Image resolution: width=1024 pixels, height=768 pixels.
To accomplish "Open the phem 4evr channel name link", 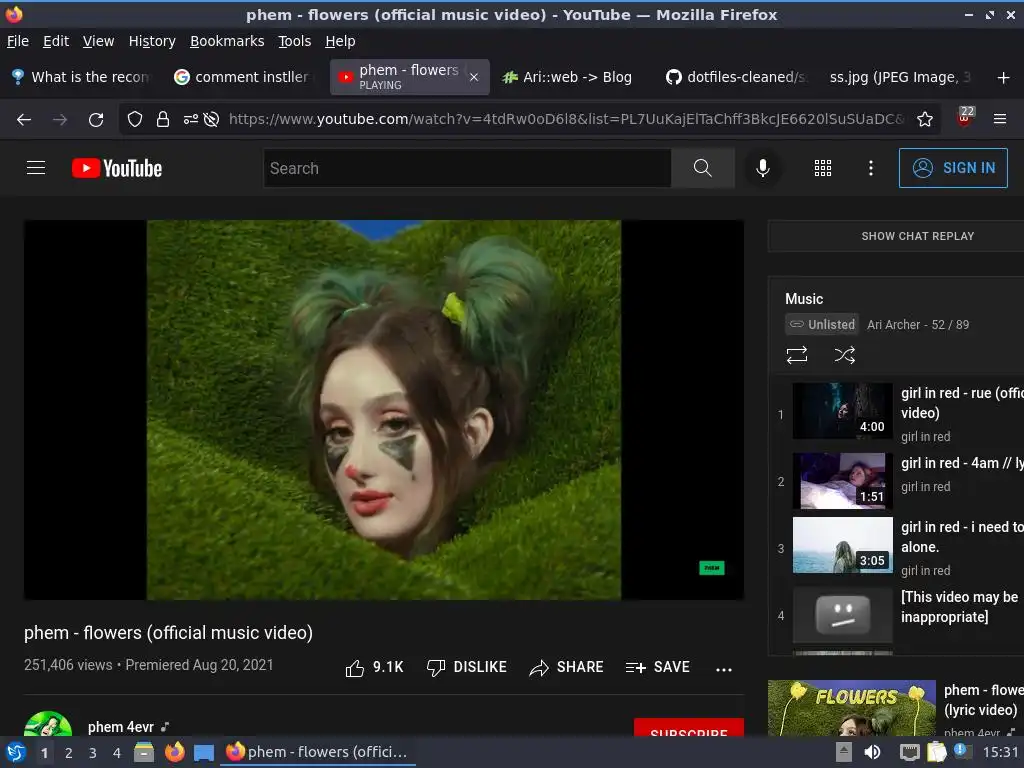I will pyautogui.click(x=121, y=727).
